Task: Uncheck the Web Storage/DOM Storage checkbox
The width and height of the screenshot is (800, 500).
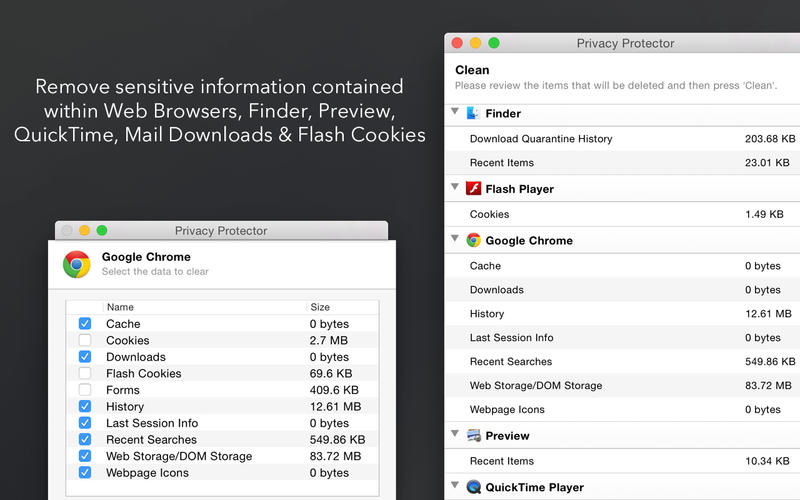Action: (85, 456)
